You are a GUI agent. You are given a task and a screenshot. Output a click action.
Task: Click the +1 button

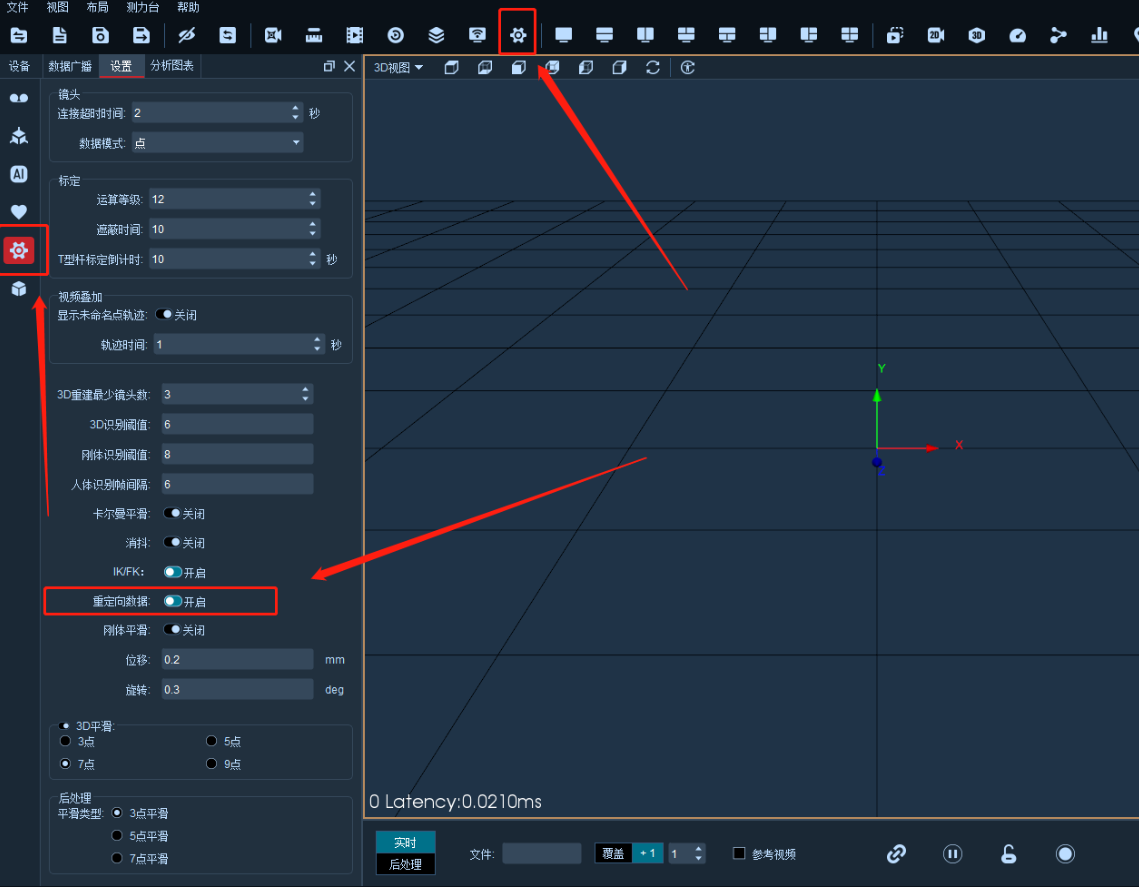coord(648,853)
